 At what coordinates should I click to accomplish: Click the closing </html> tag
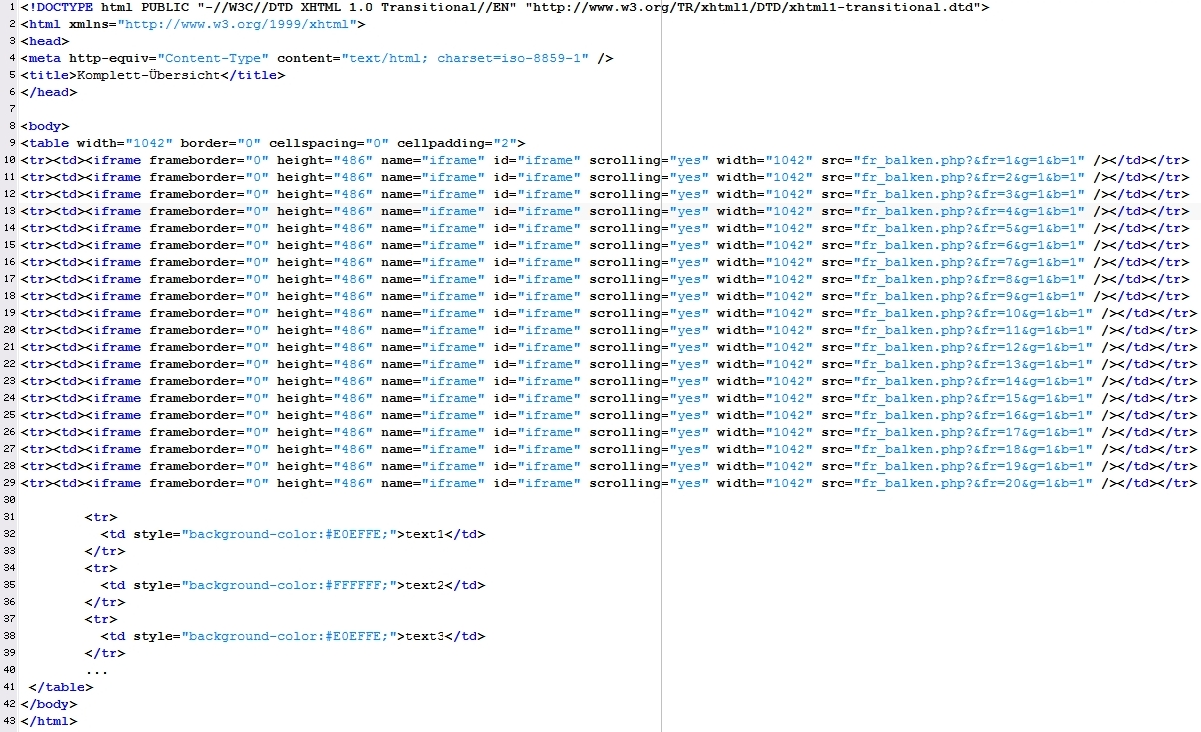(x=48, y=721)
